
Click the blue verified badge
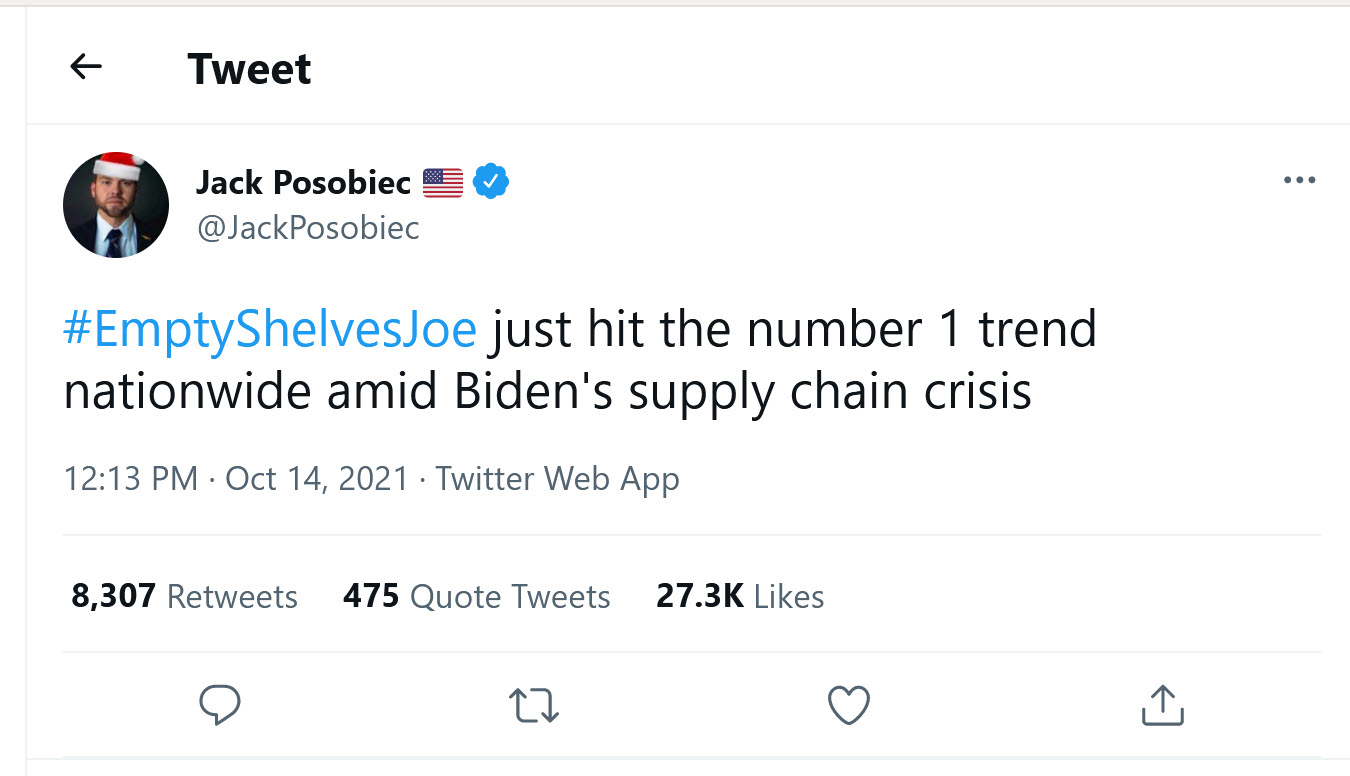[x=491, y=182]
